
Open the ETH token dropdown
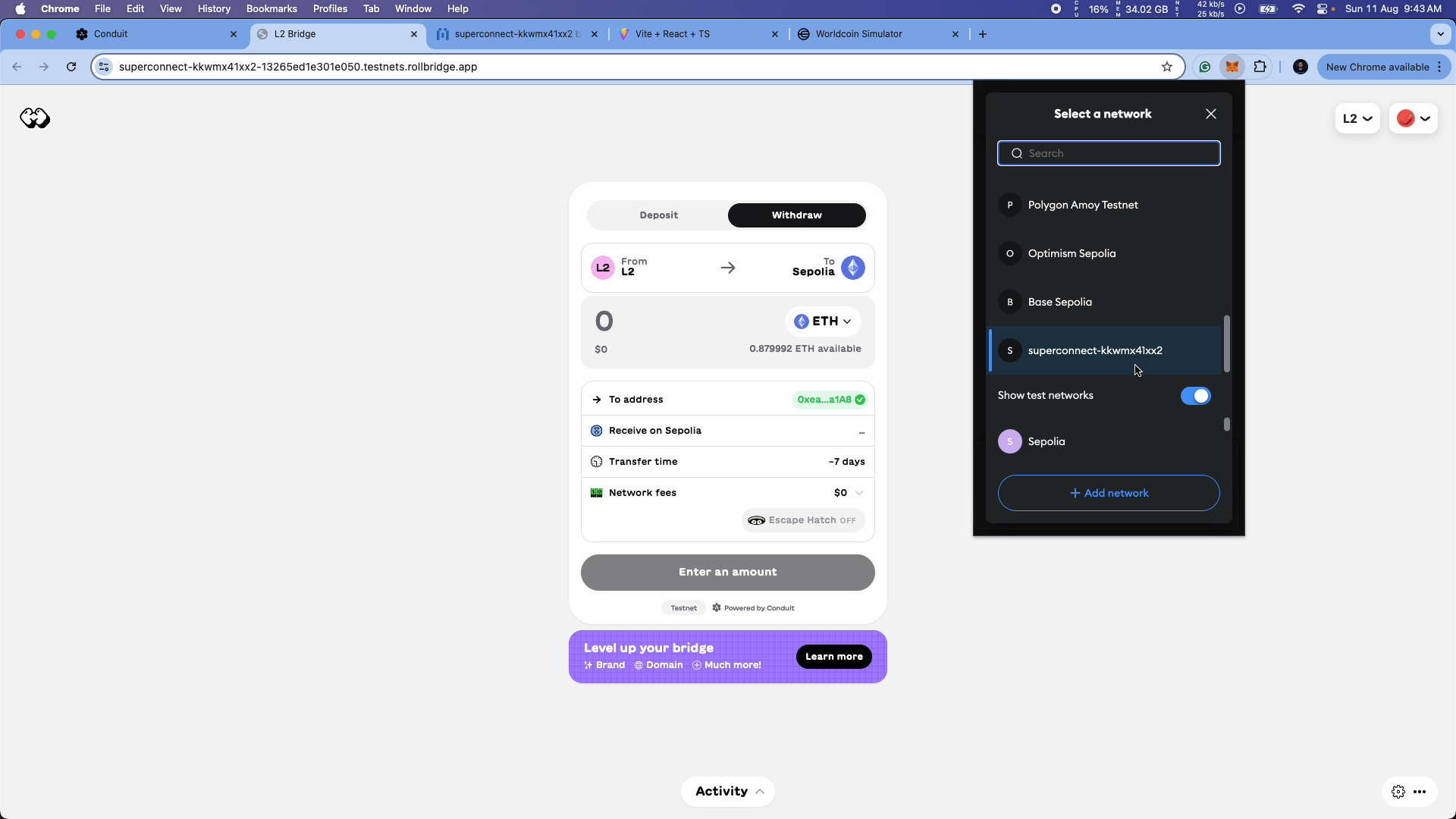(823, 322)
